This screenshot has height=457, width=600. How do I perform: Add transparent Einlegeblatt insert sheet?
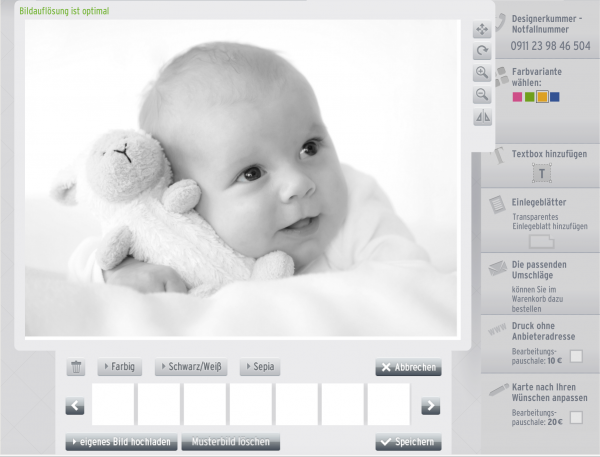point(540,241)
